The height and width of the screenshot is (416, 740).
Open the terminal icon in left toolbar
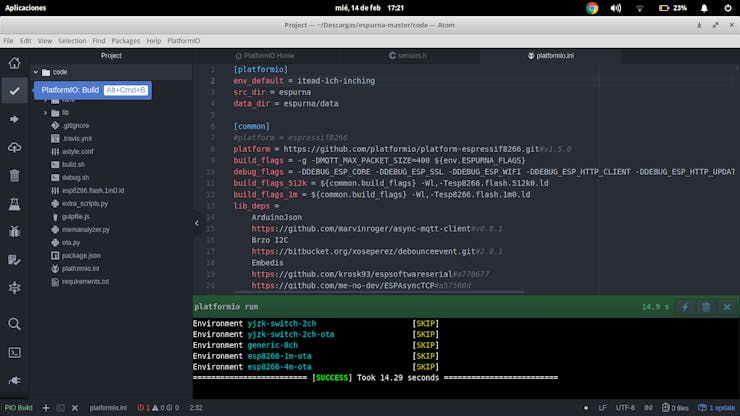14,352
